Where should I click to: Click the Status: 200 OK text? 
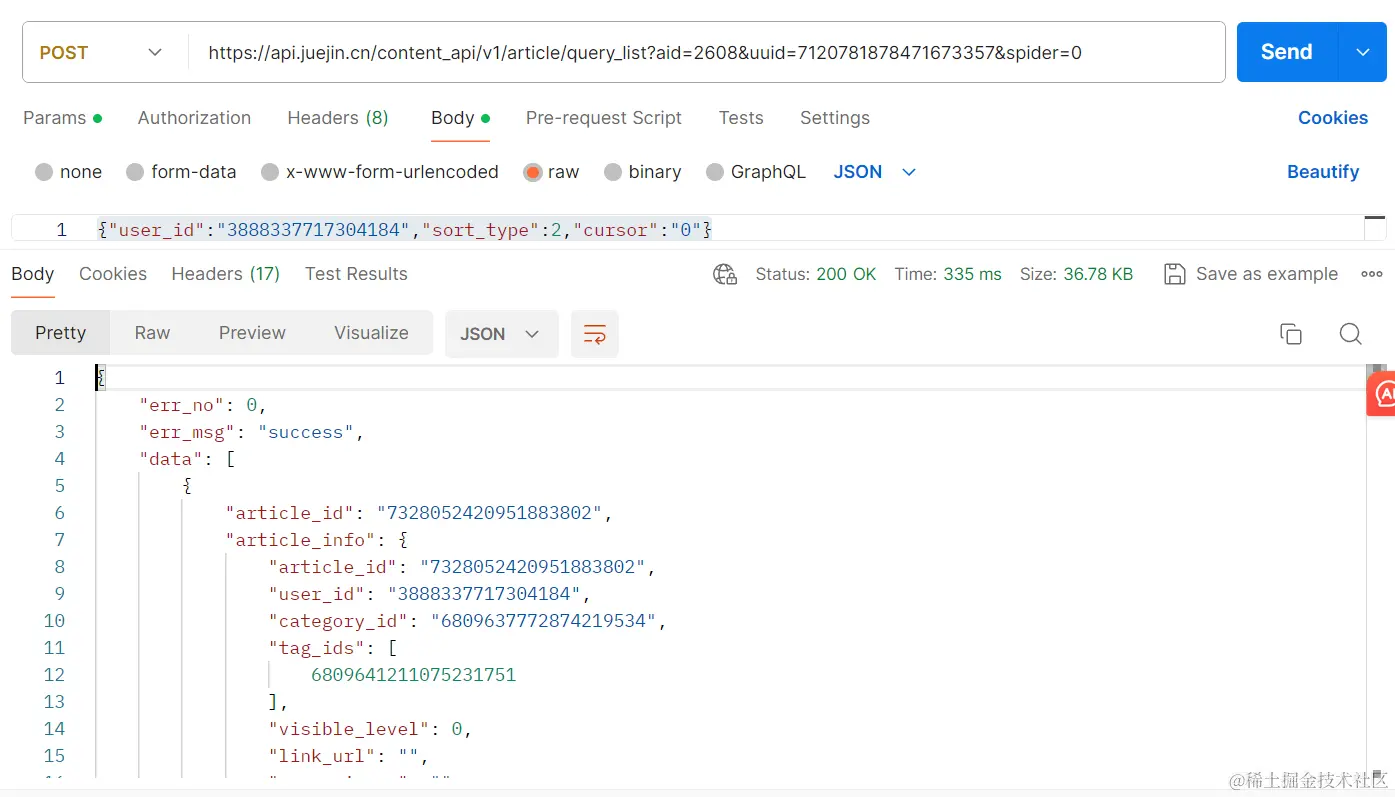[816, 274]
